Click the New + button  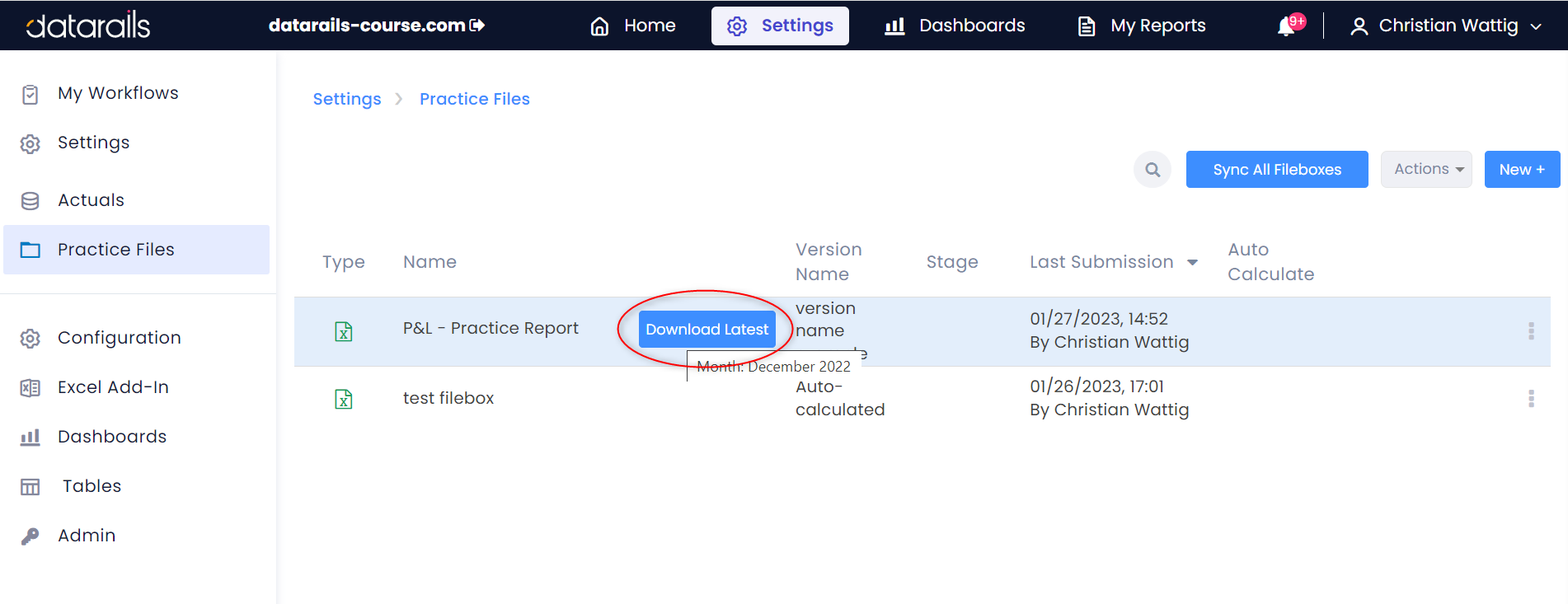coord(1522,169)
